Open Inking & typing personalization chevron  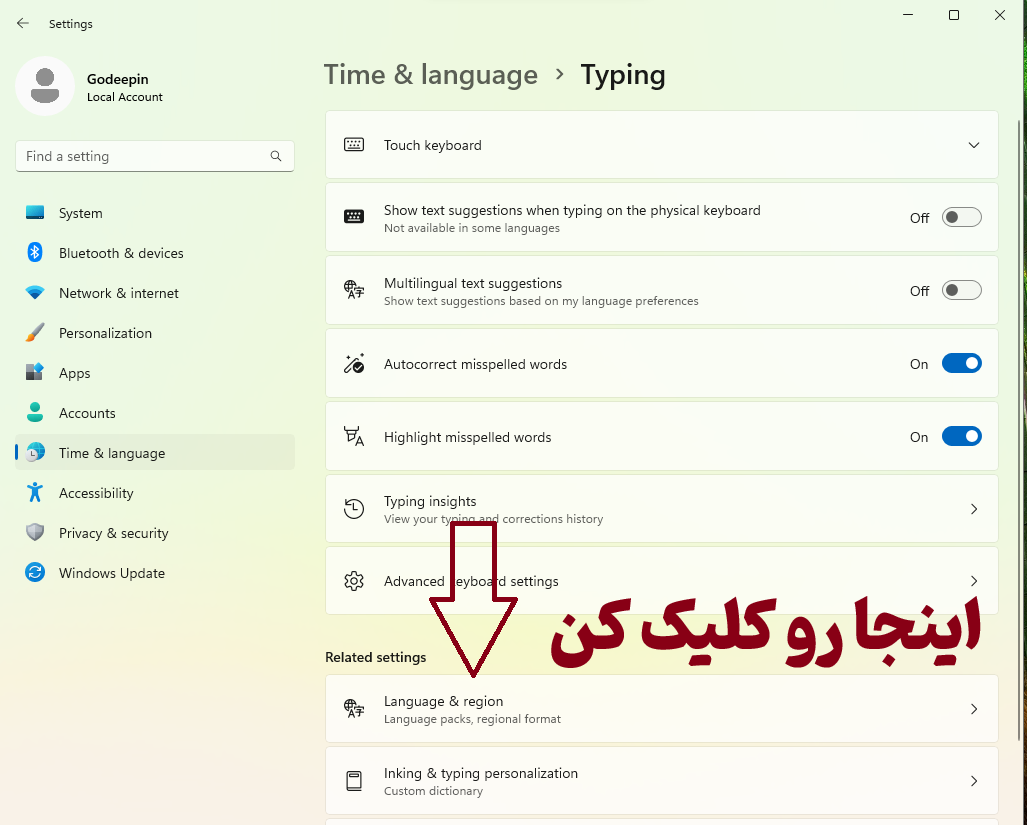974,780
